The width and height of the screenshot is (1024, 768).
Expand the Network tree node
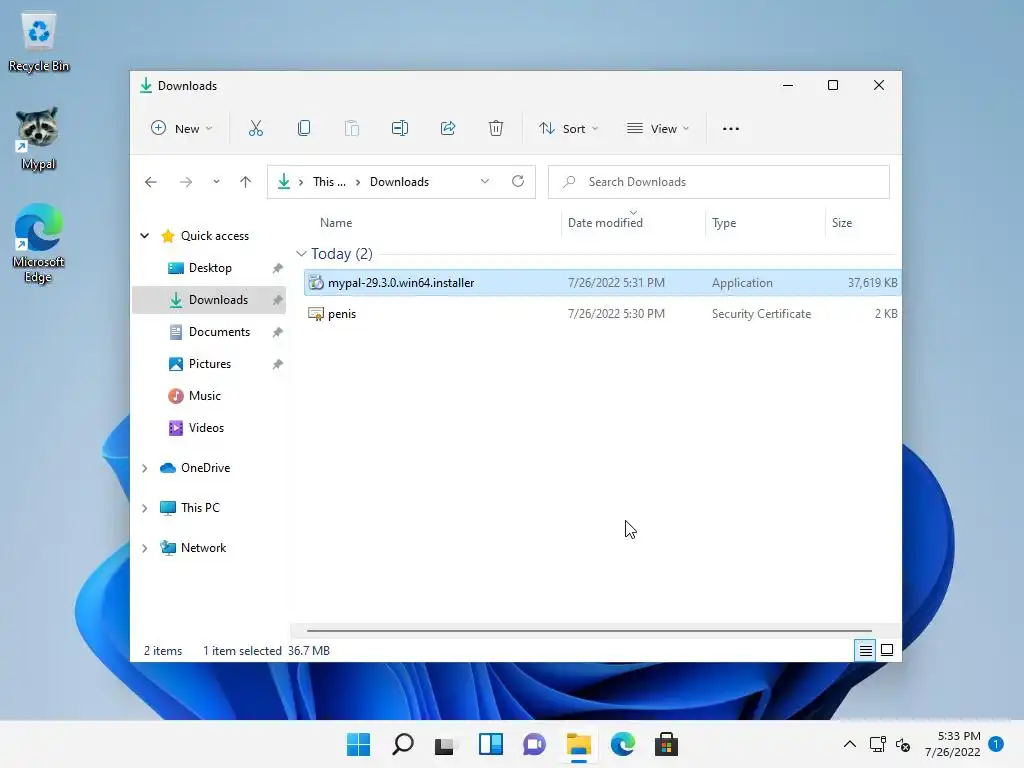[145, 549]
